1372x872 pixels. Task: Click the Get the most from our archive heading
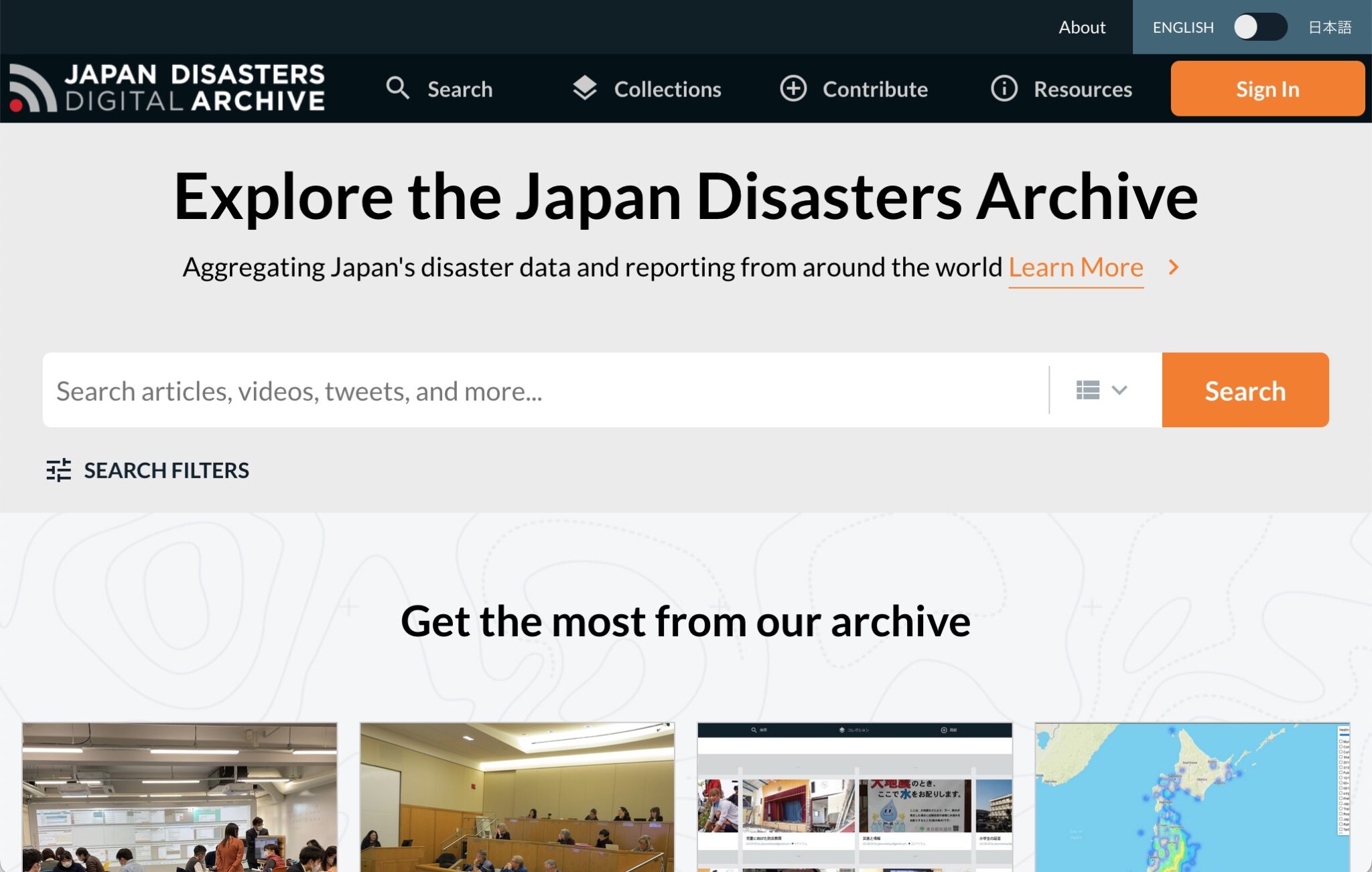coord(686,622)
